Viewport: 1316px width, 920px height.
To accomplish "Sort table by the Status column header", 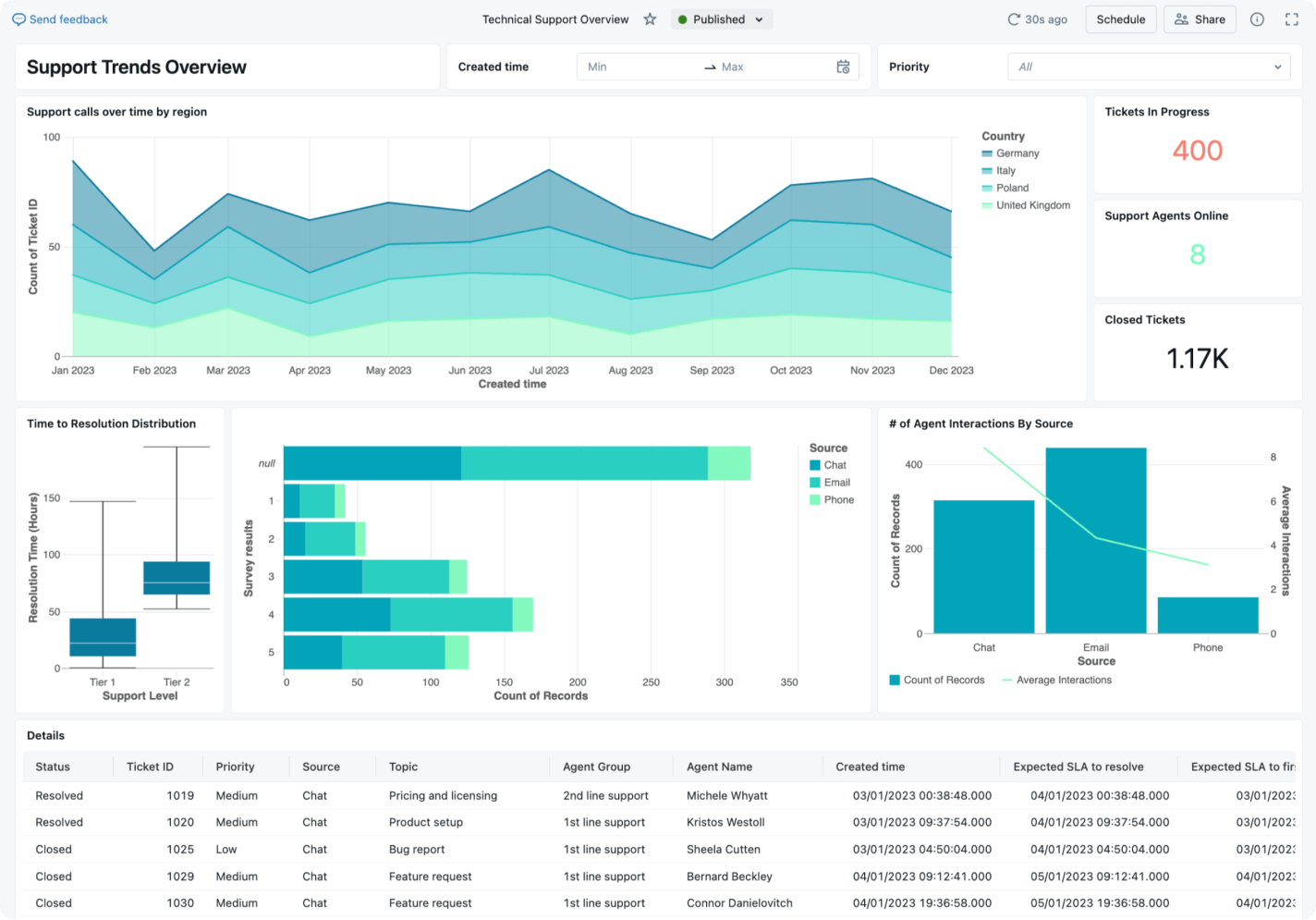I will pyautogui.click(x=53, y=767).
